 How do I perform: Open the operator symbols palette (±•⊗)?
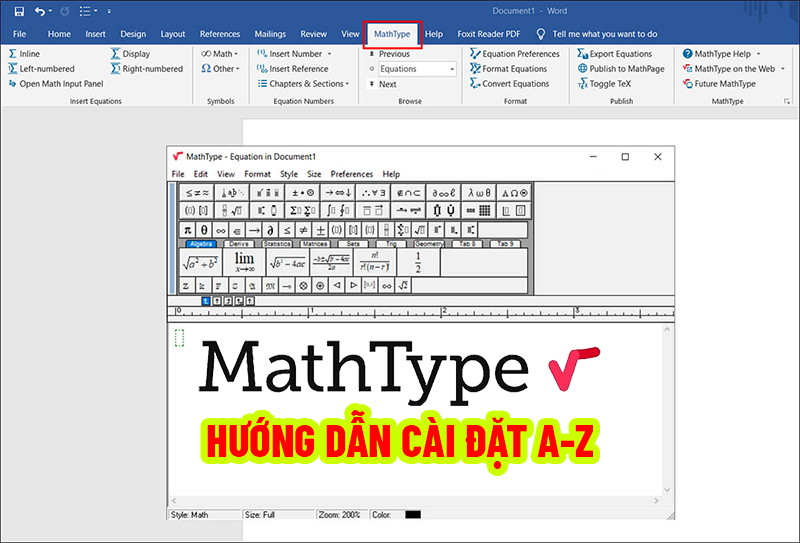(303, 193)
